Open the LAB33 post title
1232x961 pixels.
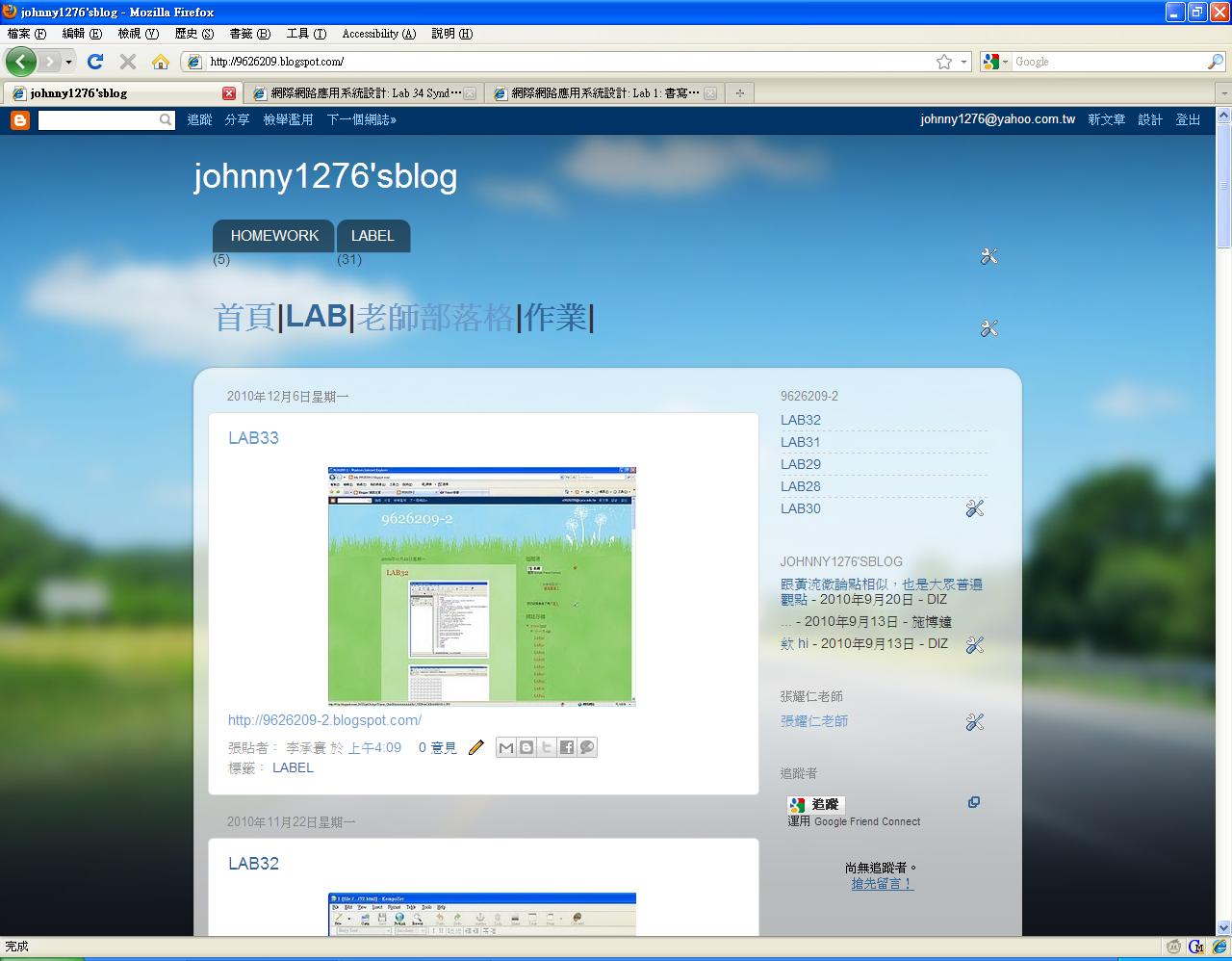click(253, 438)
